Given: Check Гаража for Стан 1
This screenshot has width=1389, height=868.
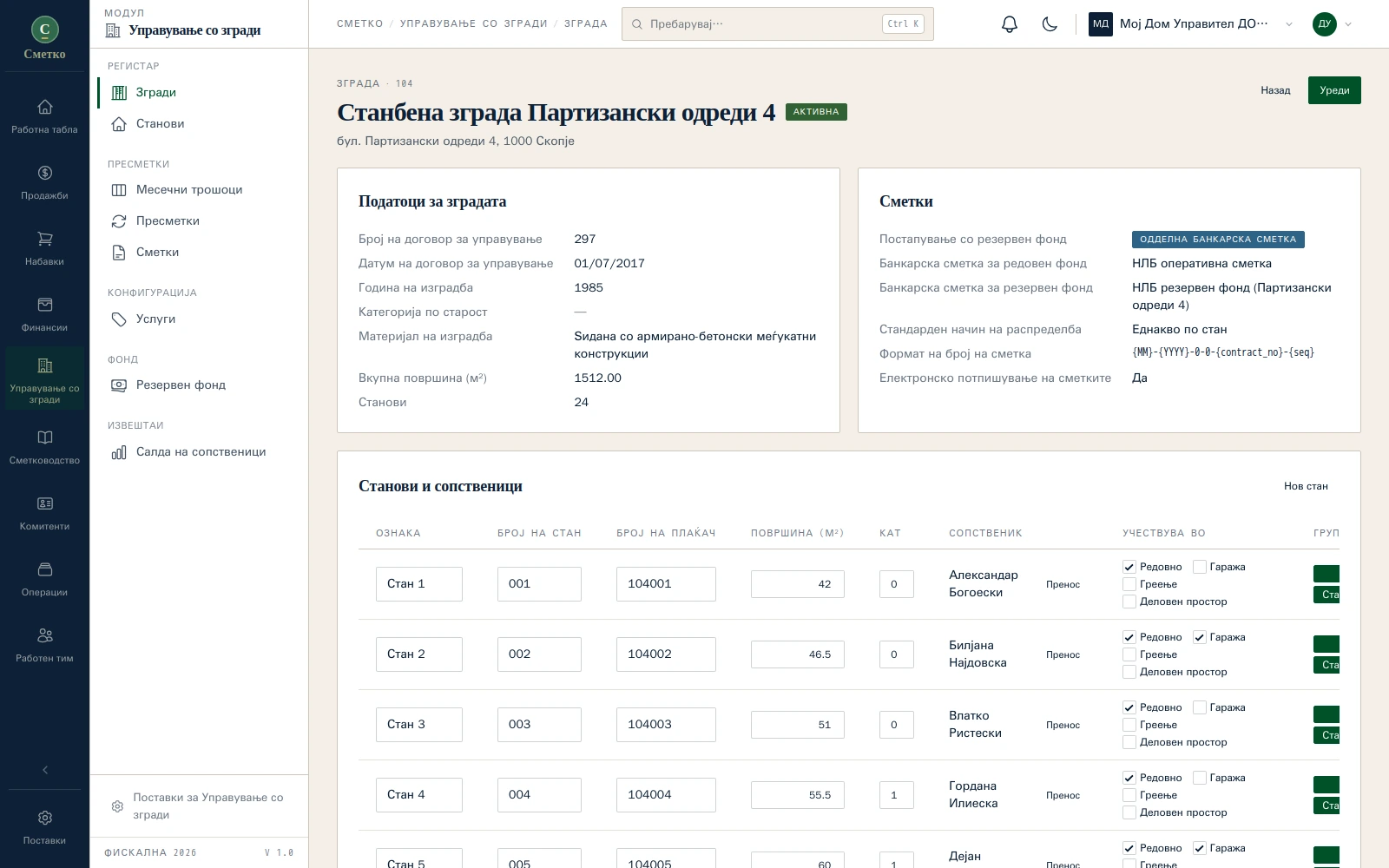Looking at the screenshot, I should [1200, 567].
